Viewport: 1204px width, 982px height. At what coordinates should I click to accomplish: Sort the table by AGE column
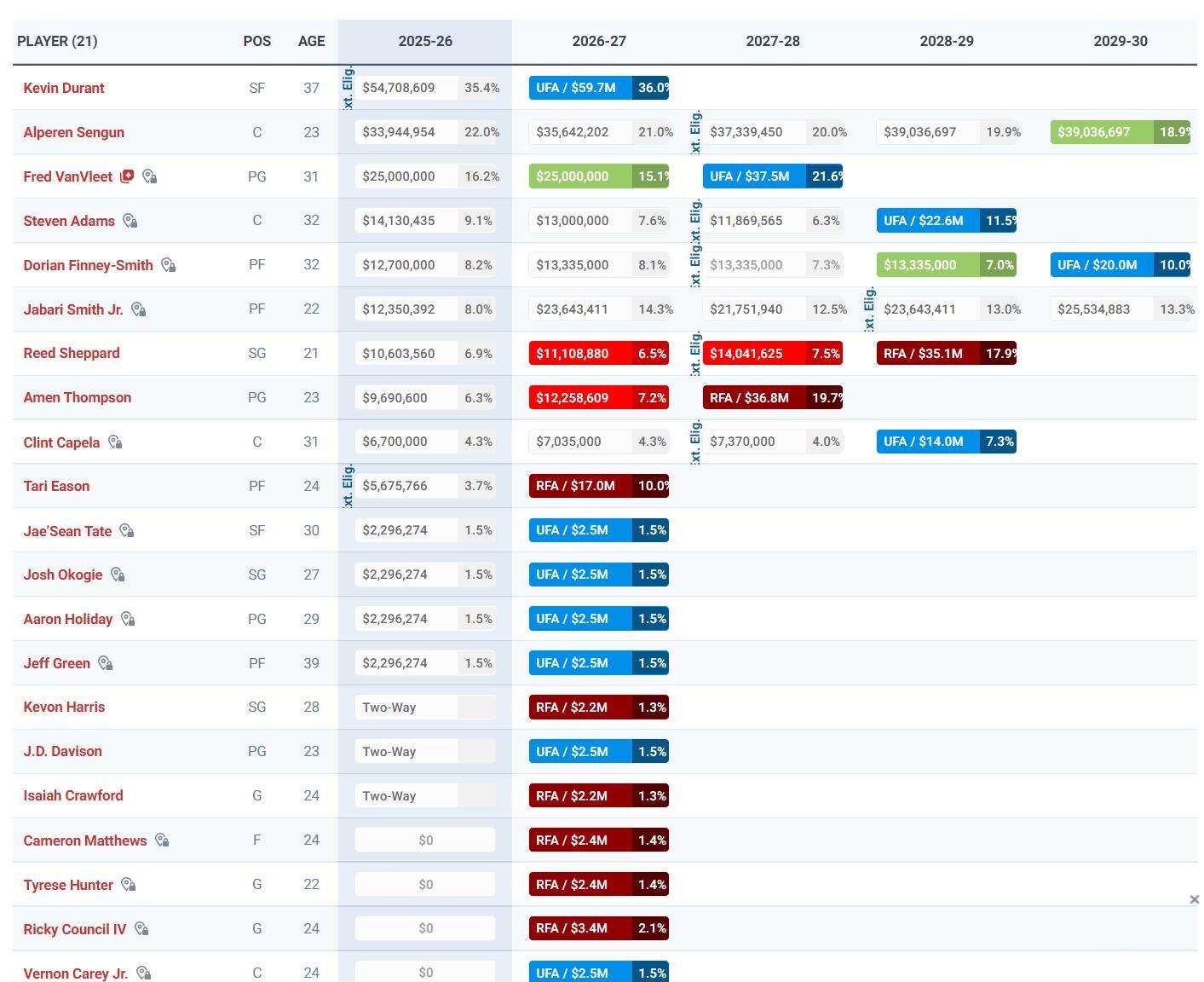pyautogui.click(x=311, y=41)
